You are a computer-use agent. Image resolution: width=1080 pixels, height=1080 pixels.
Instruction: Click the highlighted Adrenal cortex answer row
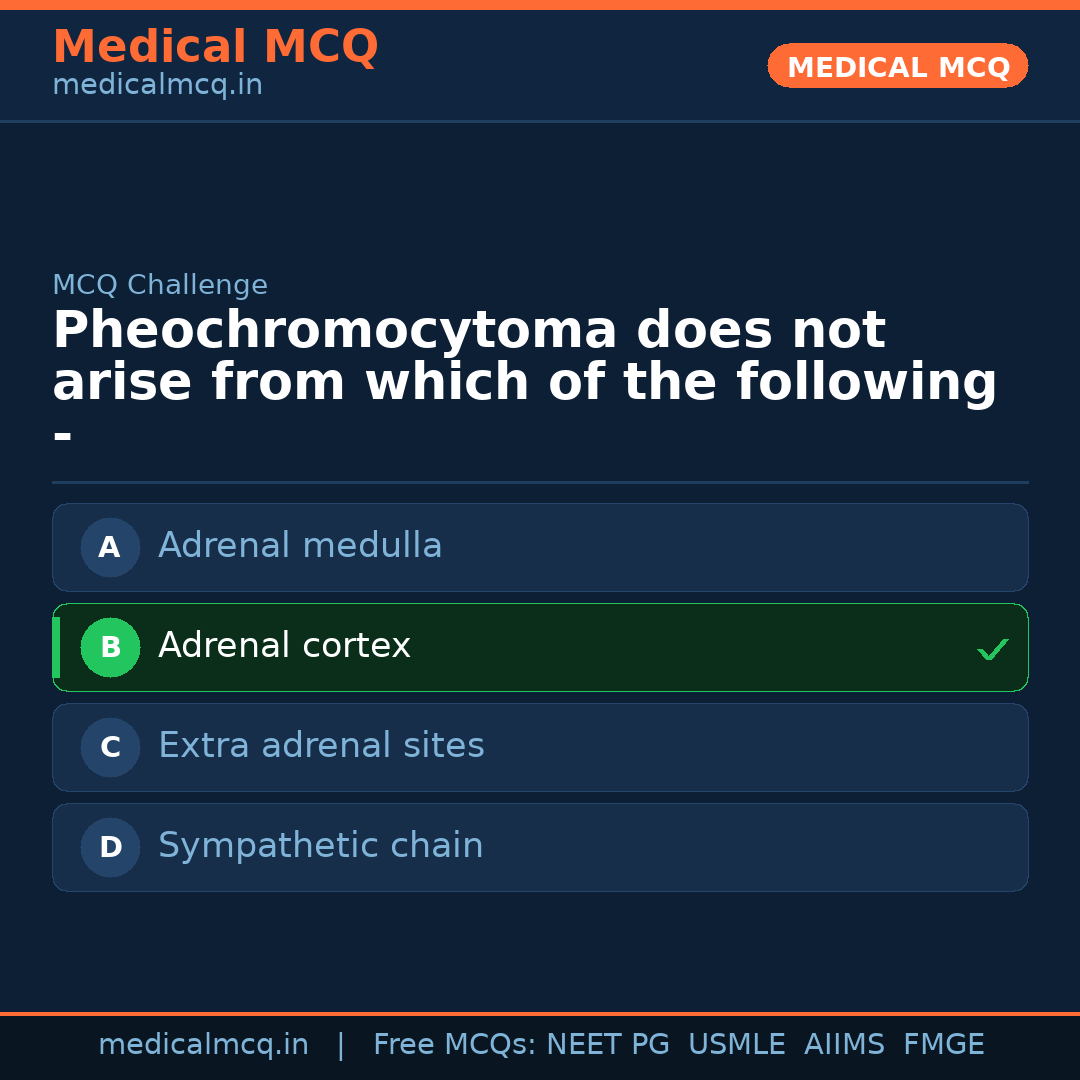tap(540, 647)
